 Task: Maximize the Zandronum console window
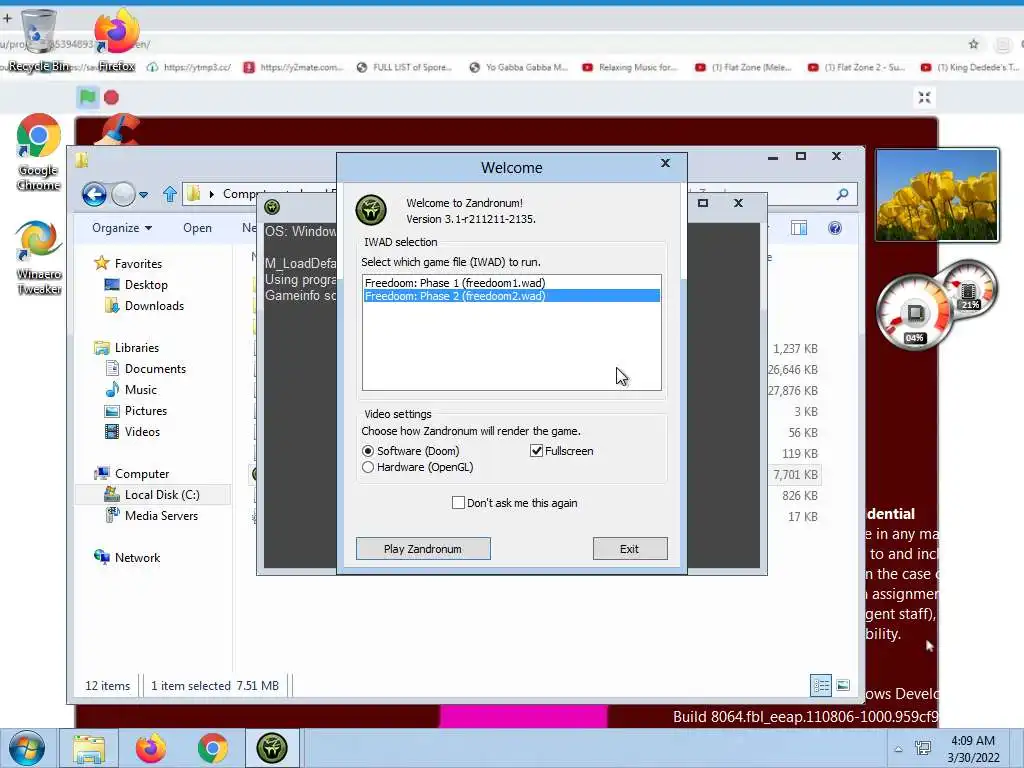[x=703, y=203]
